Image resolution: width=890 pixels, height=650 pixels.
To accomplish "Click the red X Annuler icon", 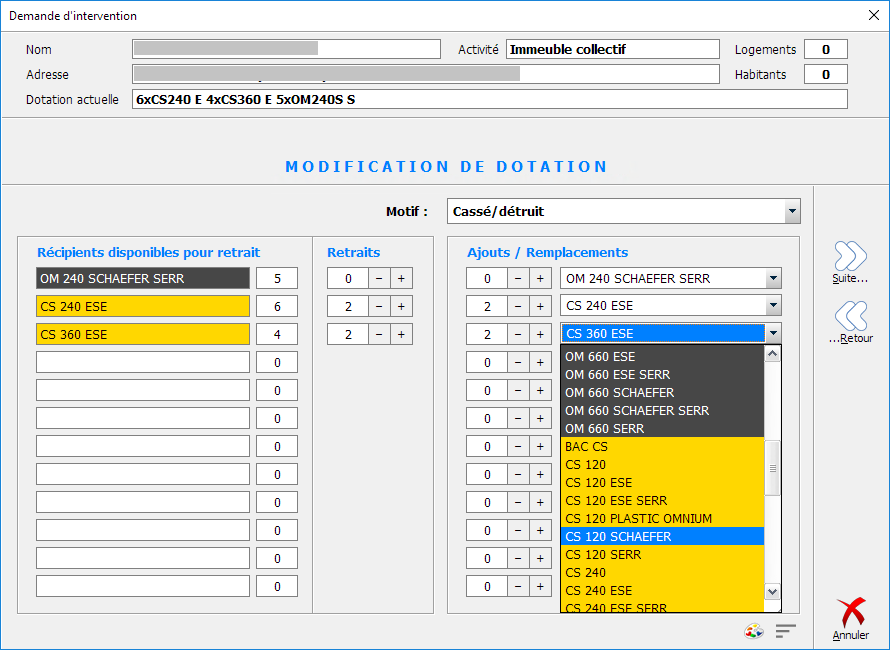I will point(850,613).
